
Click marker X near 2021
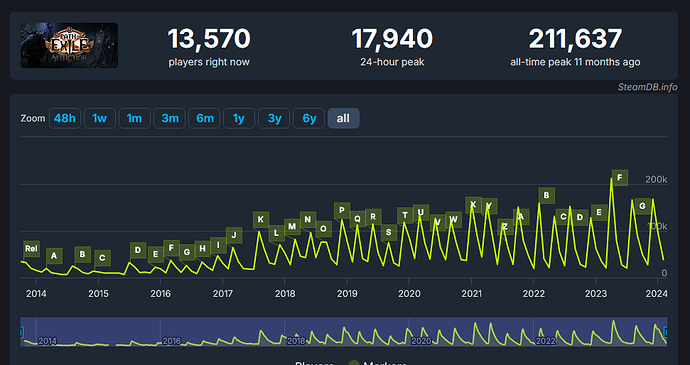[x=473, y=205]
